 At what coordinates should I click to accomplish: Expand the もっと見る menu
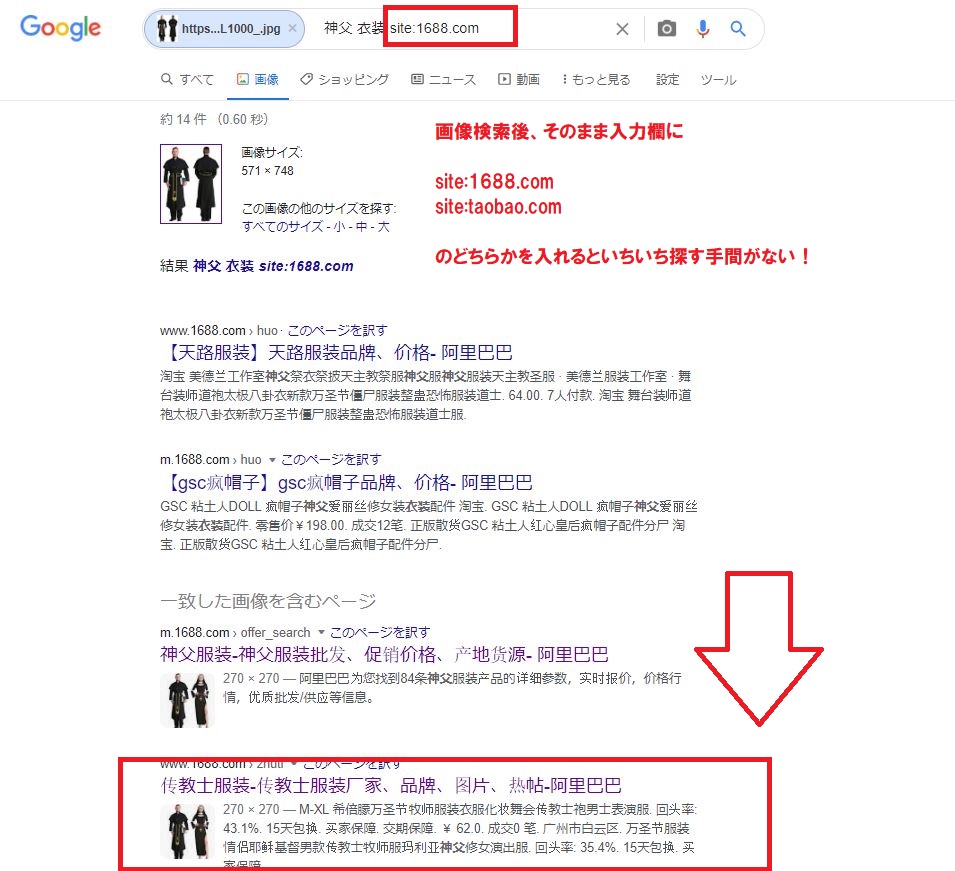point(596,80)
